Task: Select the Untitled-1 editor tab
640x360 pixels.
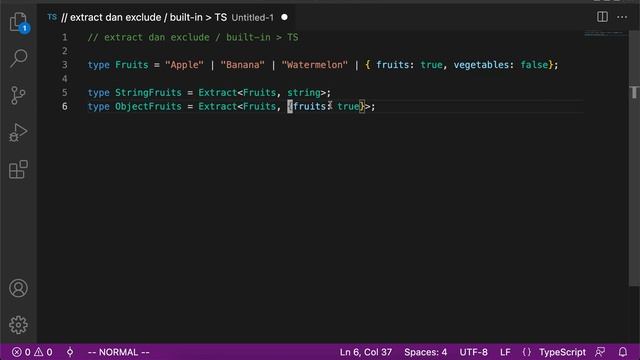Action: tap(167, 18)
